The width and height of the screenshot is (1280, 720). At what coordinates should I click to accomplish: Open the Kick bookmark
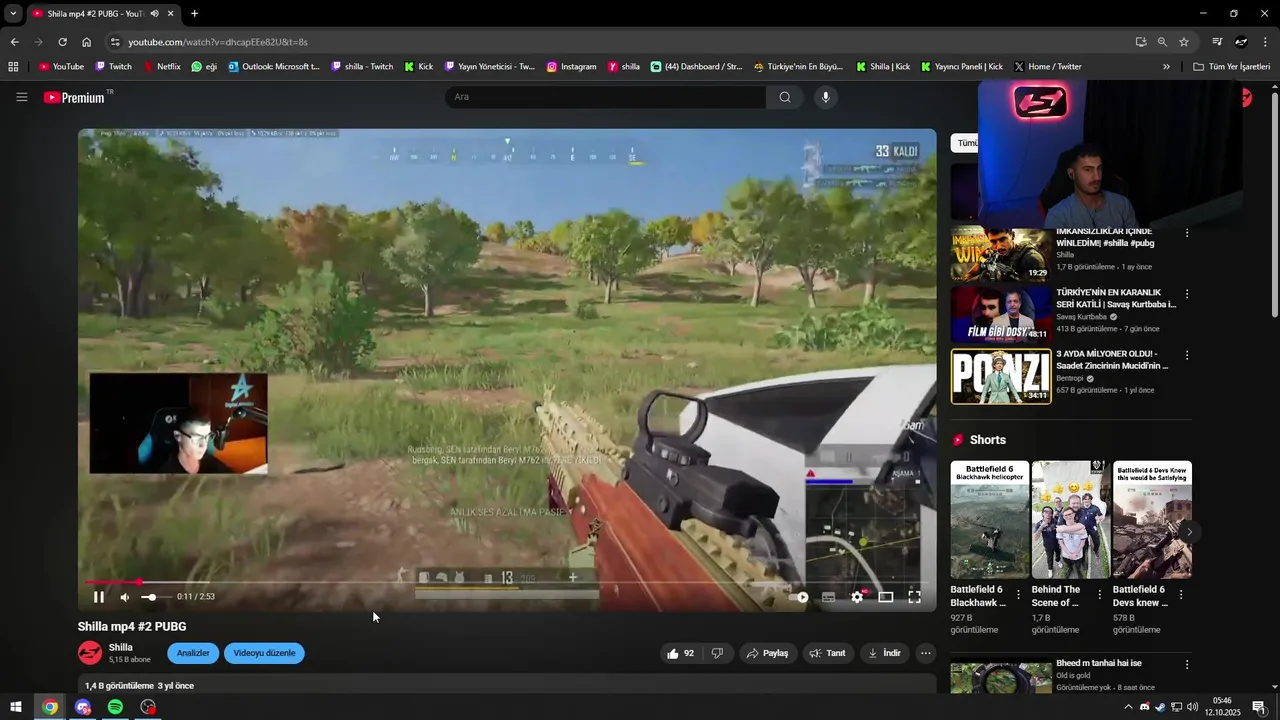click(419, 67)
